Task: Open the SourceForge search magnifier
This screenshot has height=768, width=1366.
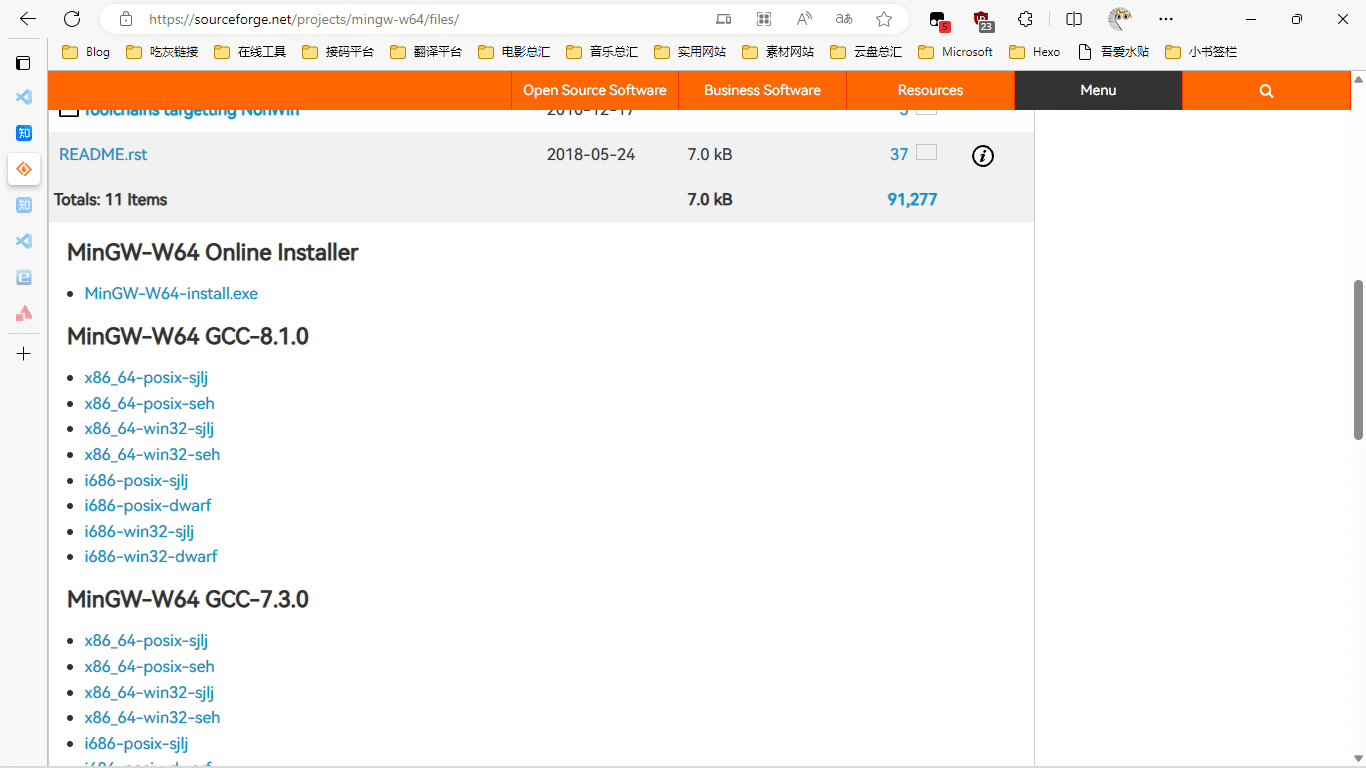Action: (x=1266, y=91)
